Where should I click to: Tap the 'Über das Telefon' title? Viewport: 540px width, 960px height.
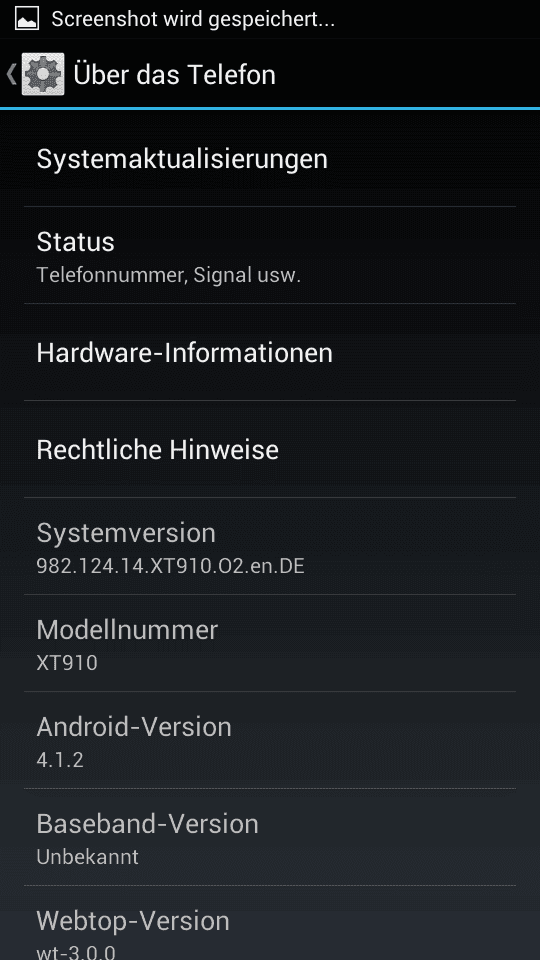[174, 75]
